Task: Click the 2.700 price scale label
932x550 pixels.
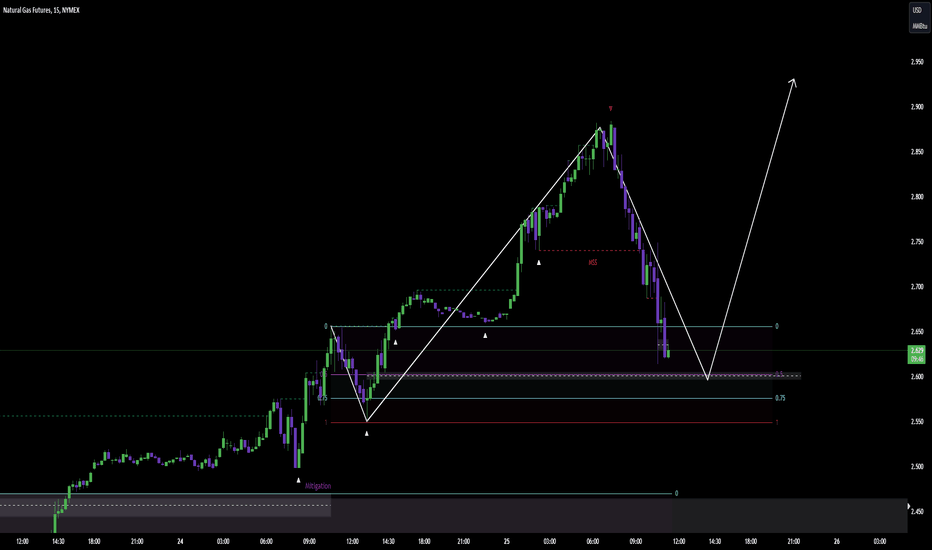Action: point(917,287)
